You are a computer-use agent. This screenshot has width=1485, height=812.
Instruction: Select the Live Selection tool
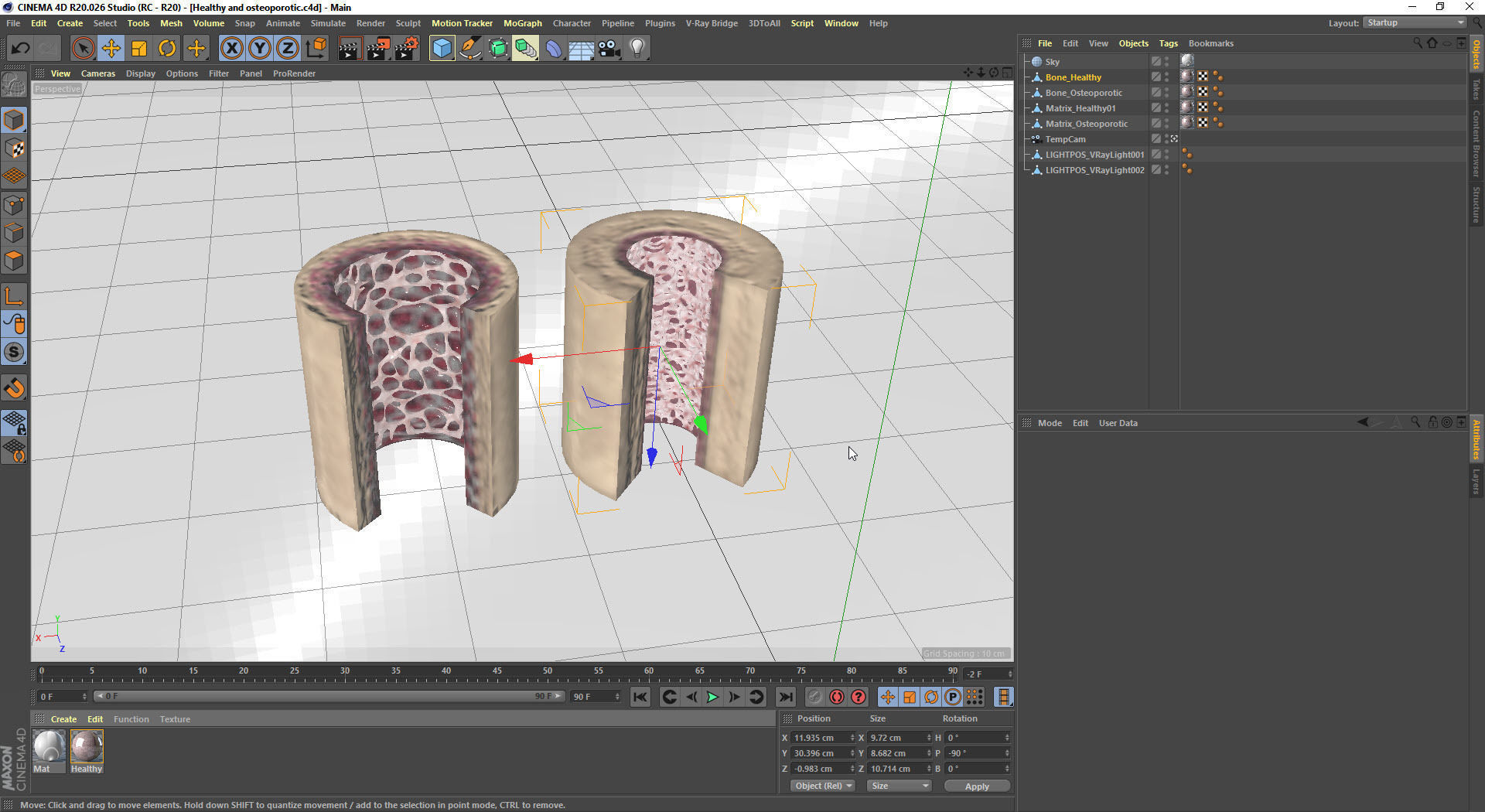pyautogui.click(x=83, y=48)
